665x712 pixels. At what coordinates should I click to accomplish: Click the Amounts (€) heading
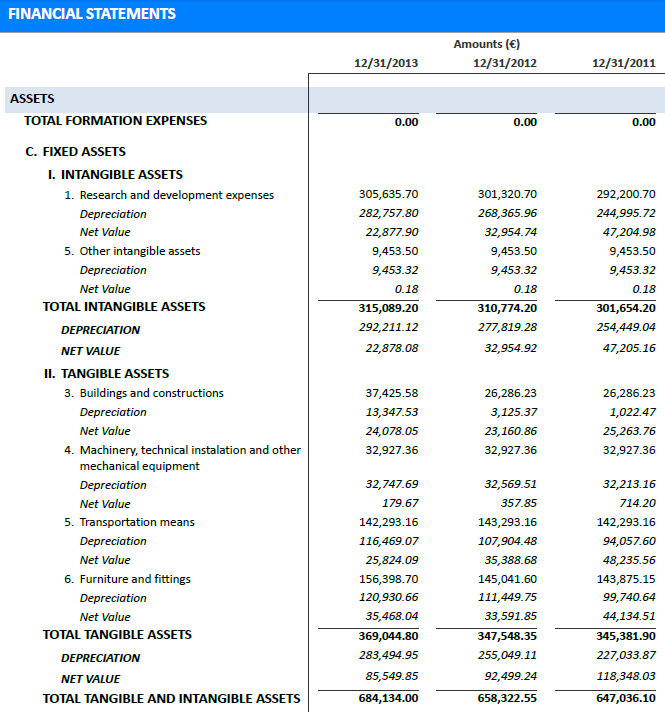[486, 44]
